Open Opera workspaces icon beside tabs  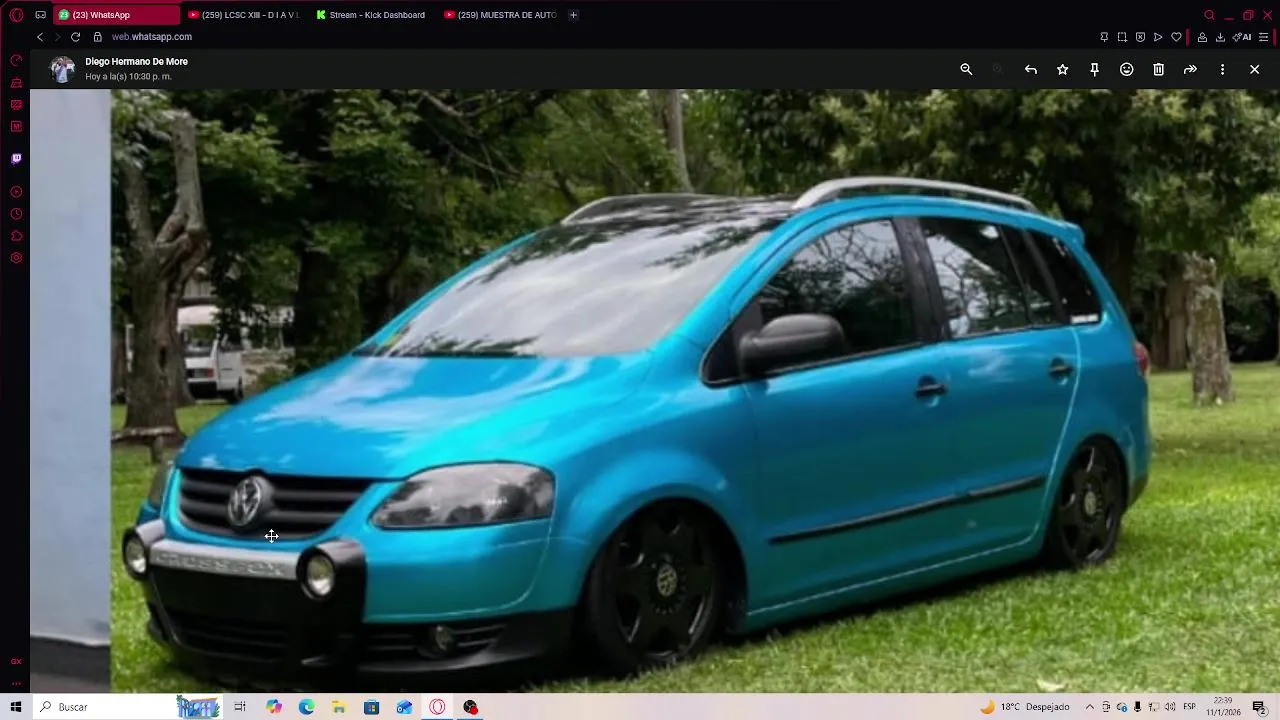pos(40,15)
